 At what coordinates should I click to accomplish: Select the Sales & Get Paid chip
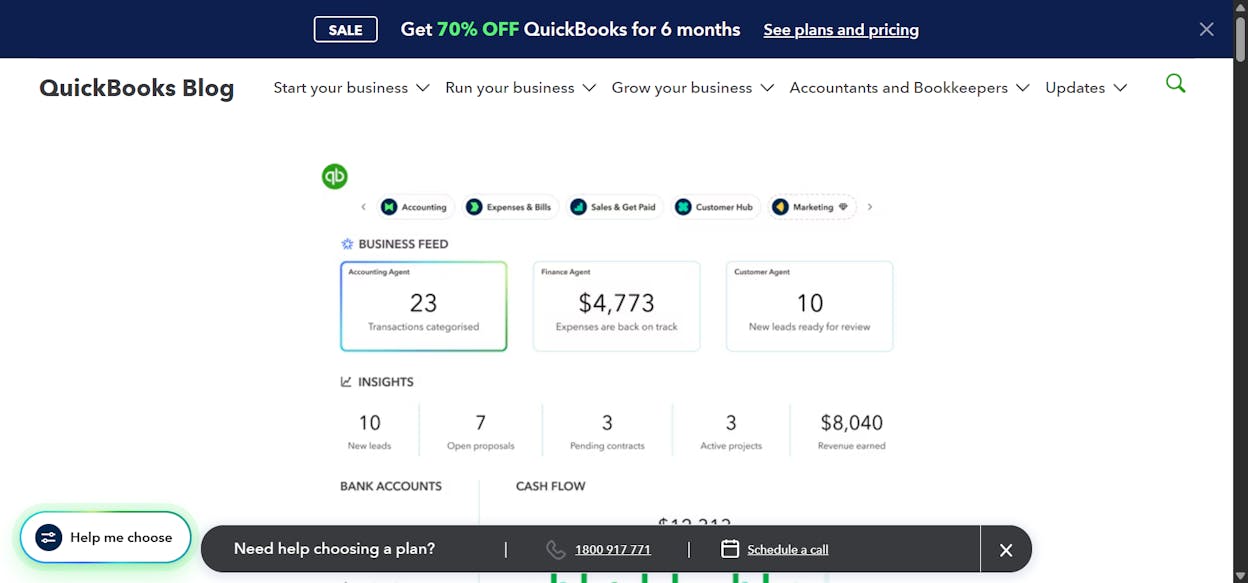coord(613,207)
